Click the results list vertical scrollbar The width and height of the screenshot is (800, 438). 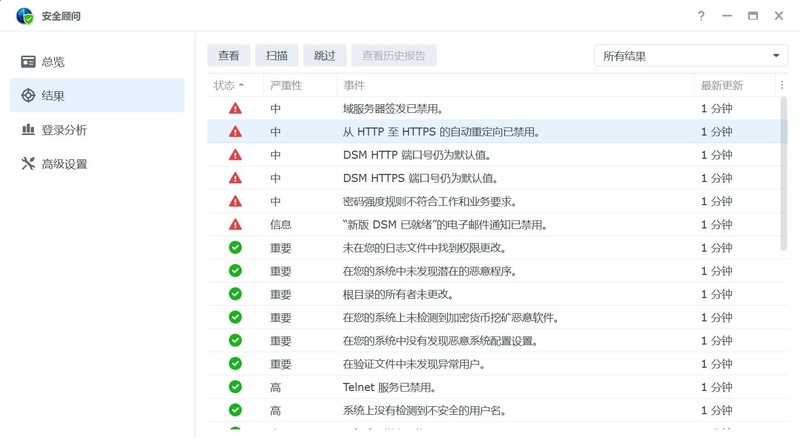click(784, 174)
